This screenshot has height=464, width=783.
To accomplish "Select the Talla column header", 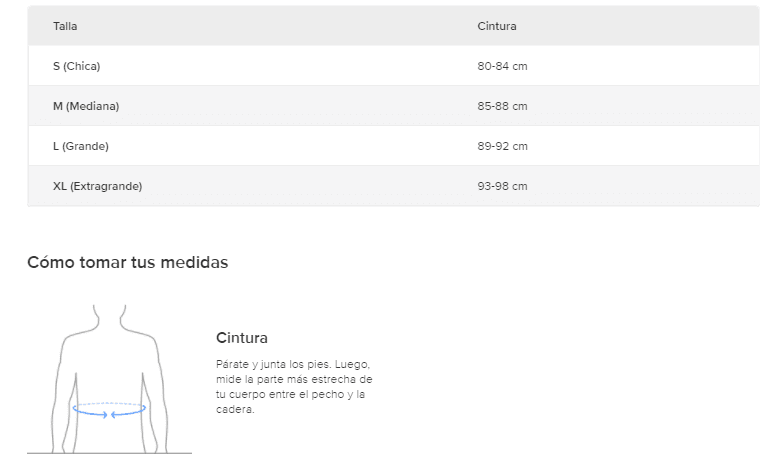I will 65,26.
